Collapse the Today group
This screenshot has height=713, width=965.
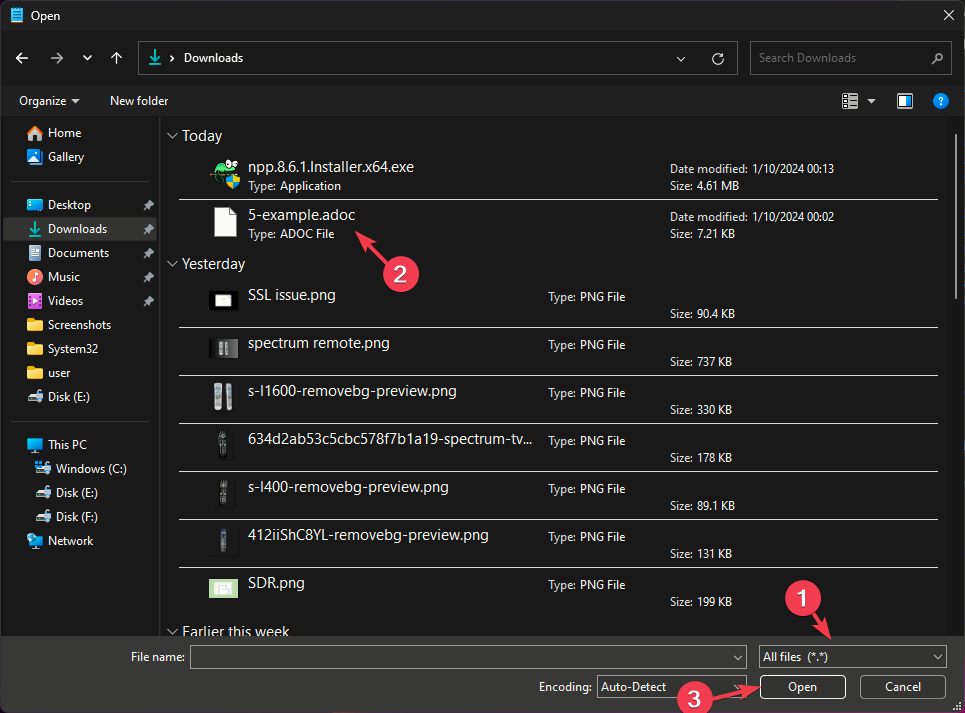tap(172, 136)
